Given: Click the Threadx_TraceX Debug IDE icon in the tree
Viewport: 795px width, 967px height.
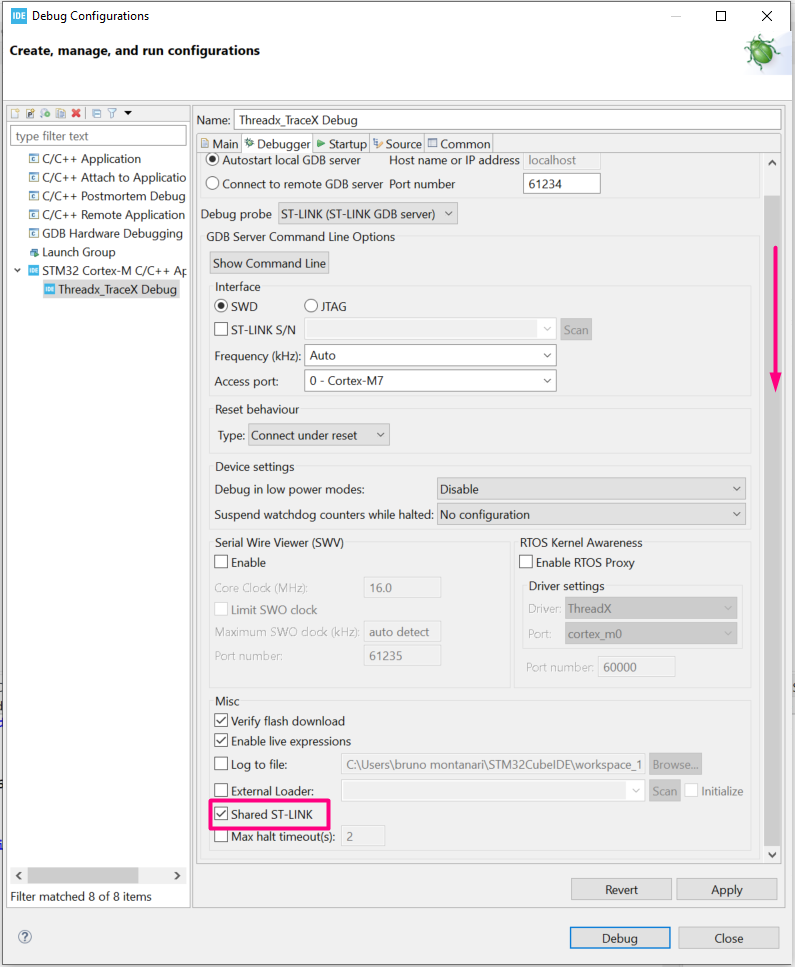Looking at the screenshot, I should pos(50,289).
